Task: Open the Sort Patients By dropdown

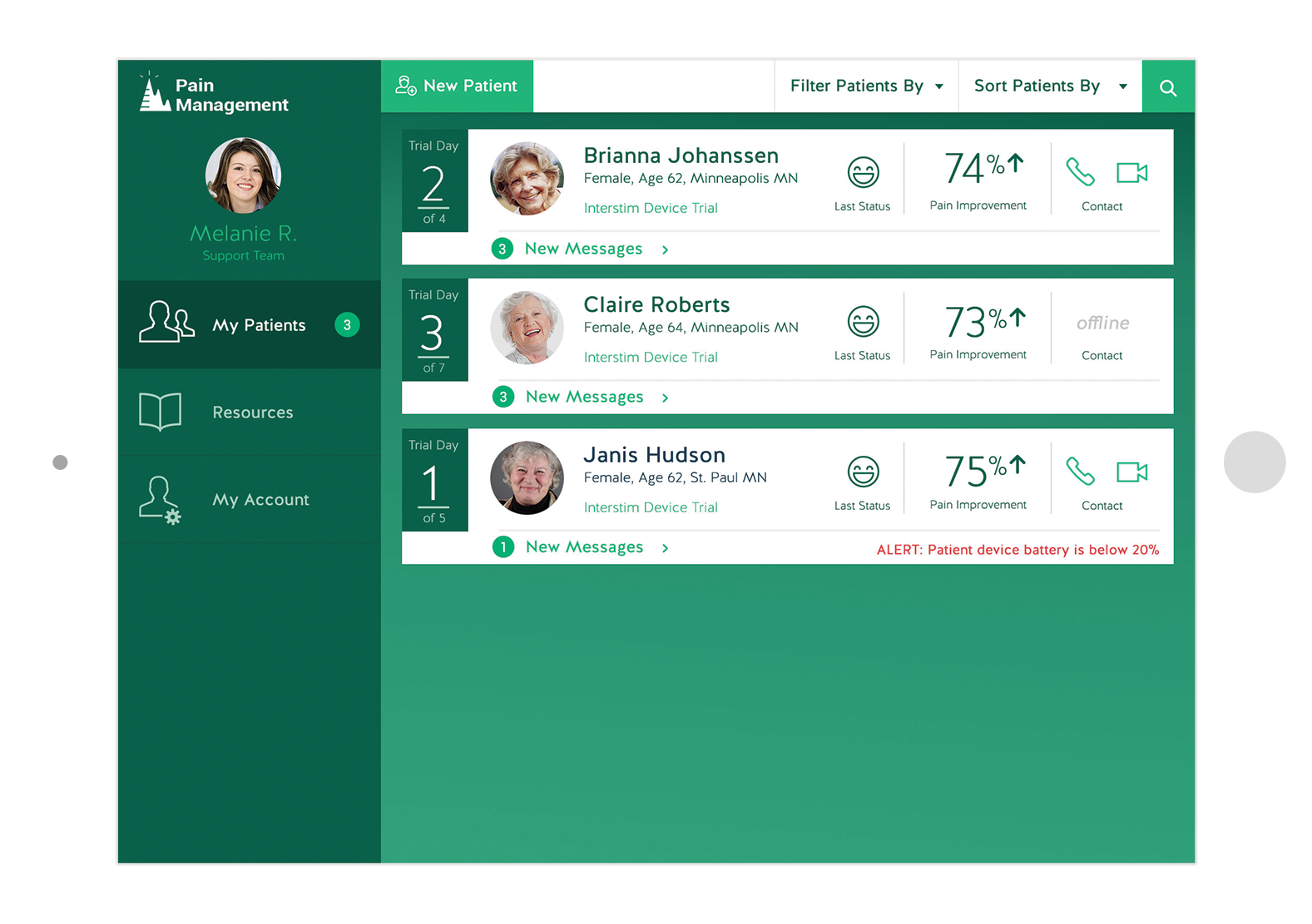Action: pos(1050,86)
